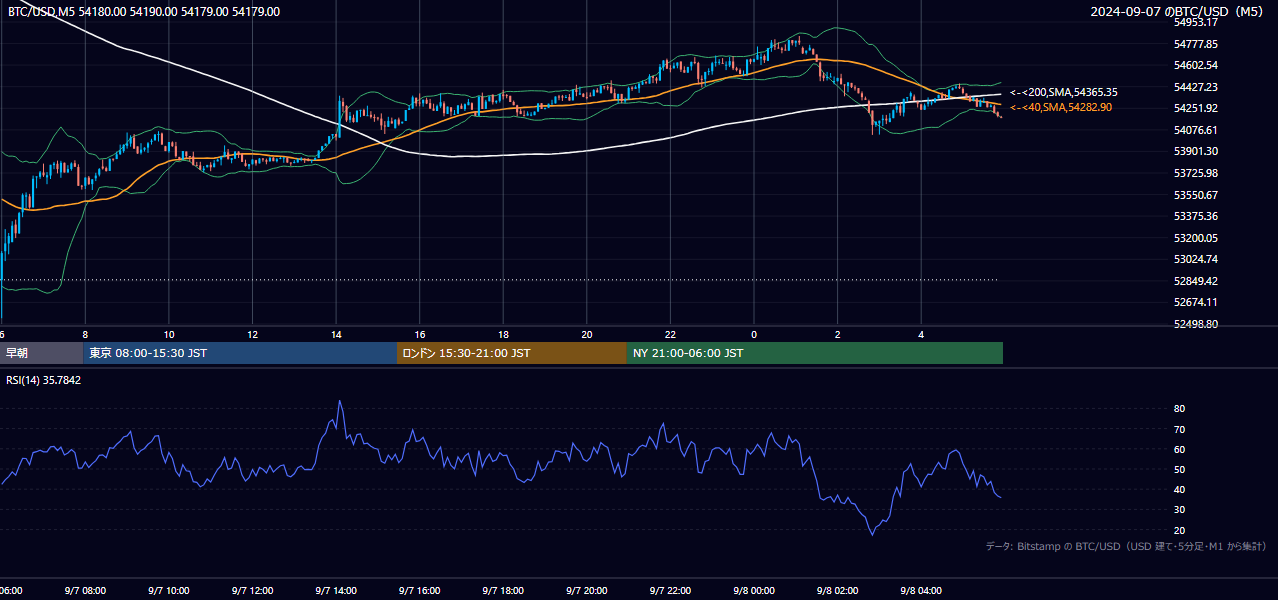Click RSI axis level 20
The height and width of the screenshot is (600, 1278).
point(1180,530)
